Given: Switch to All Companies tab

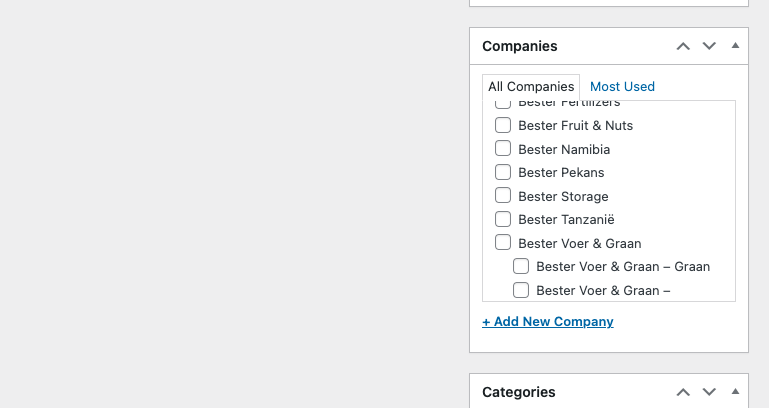Looking at the screenshot, I should click(x=531, y=87).
